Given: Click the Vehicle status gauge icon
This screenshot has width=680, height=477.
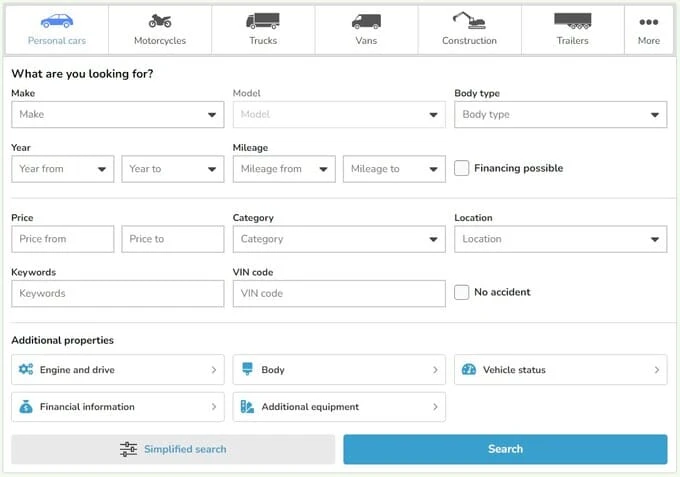Looking at the screenshot, I should 469,369.
